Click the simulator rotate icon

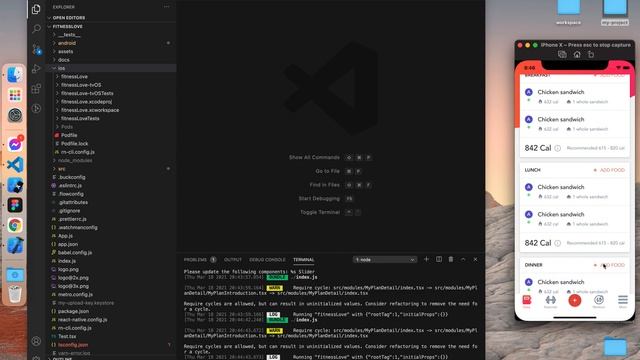click(x=591, y=54)
